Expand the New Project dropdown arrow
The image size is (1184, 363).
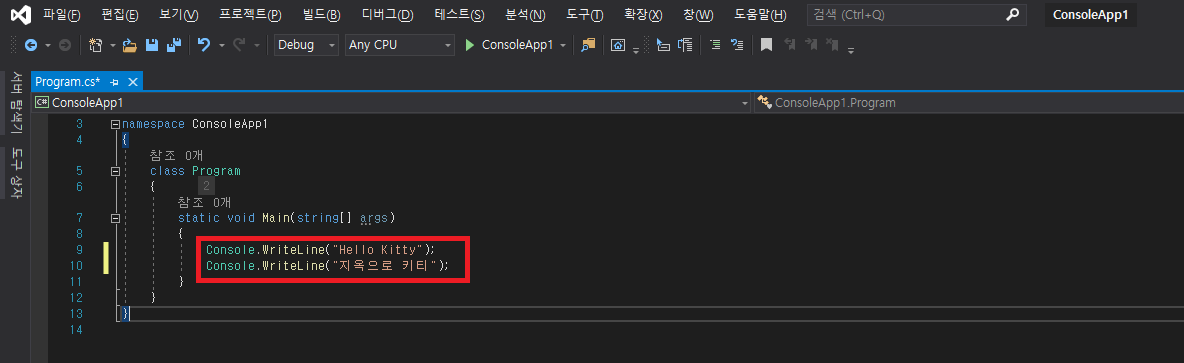tap(113, 45)
